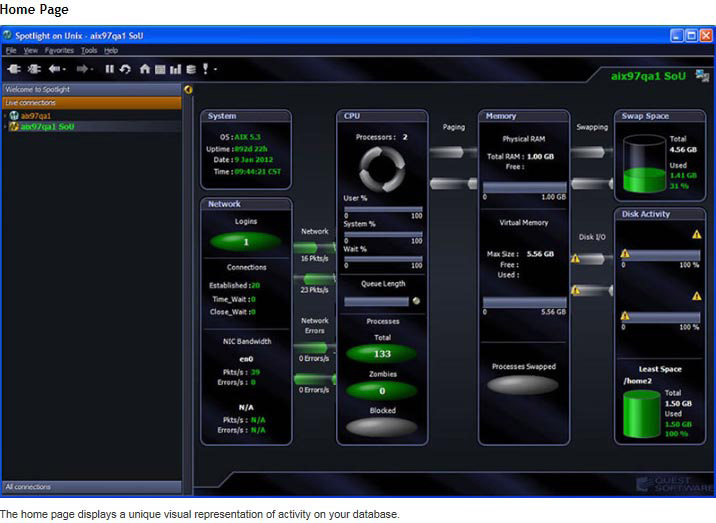This screenshot has width=716, height=523.
Task: Click the All connections bar
Action: coord(90,487)
